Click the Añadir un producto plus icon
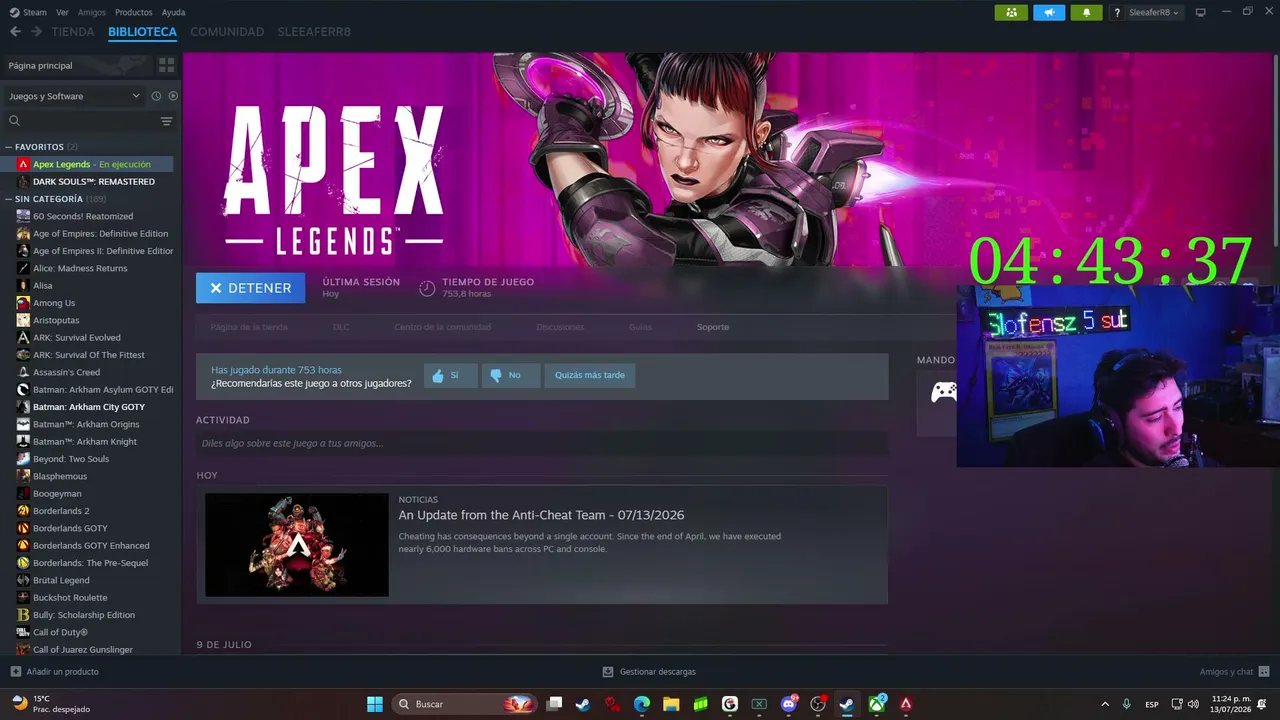This screenshot has width=1280, height=720. 15,672
